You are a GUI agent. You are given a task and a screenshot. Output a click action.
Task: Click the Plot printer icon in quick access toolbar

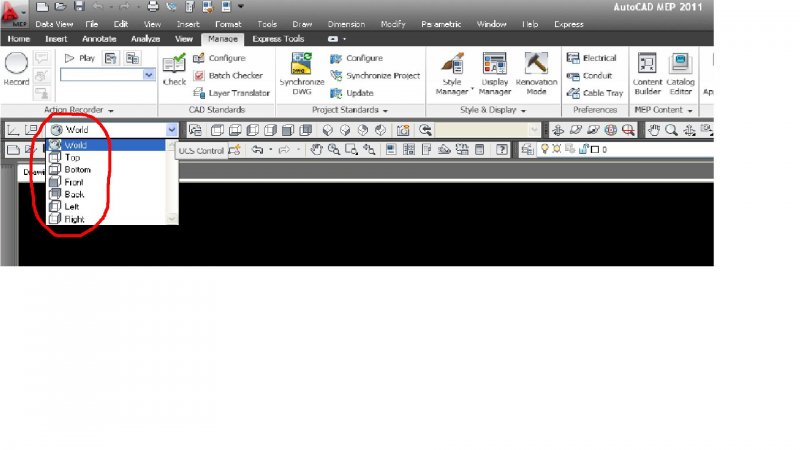[153, 7]
